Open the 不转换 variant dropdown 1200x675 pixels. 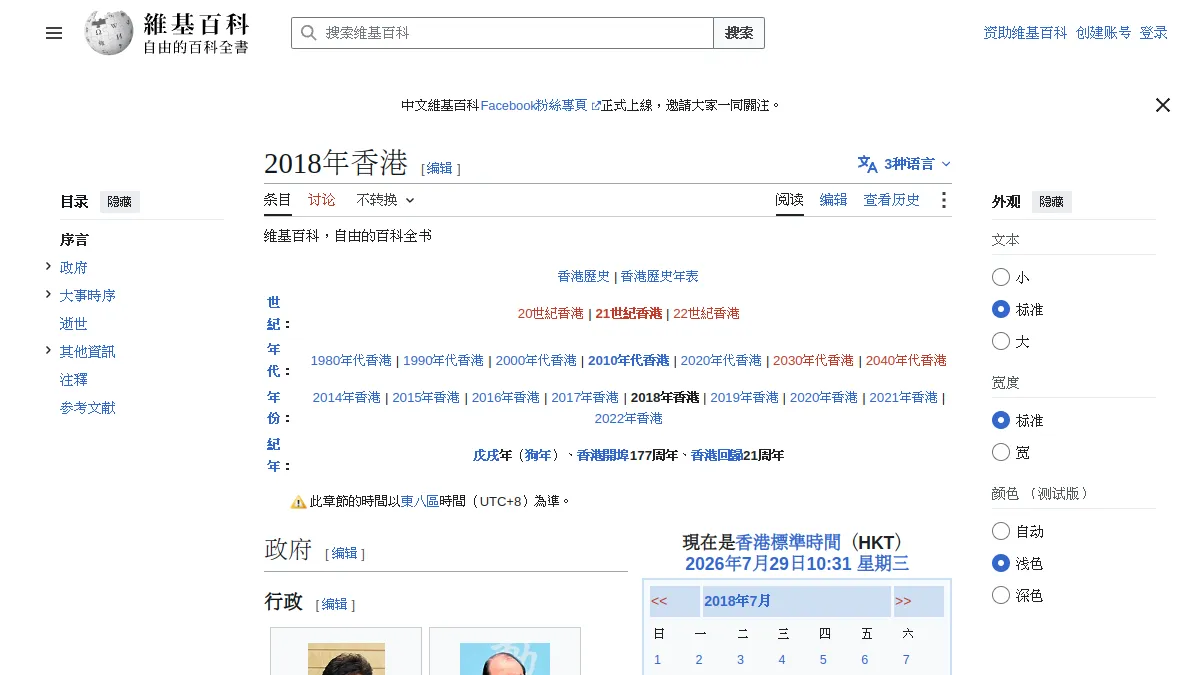tap(384, 200)
